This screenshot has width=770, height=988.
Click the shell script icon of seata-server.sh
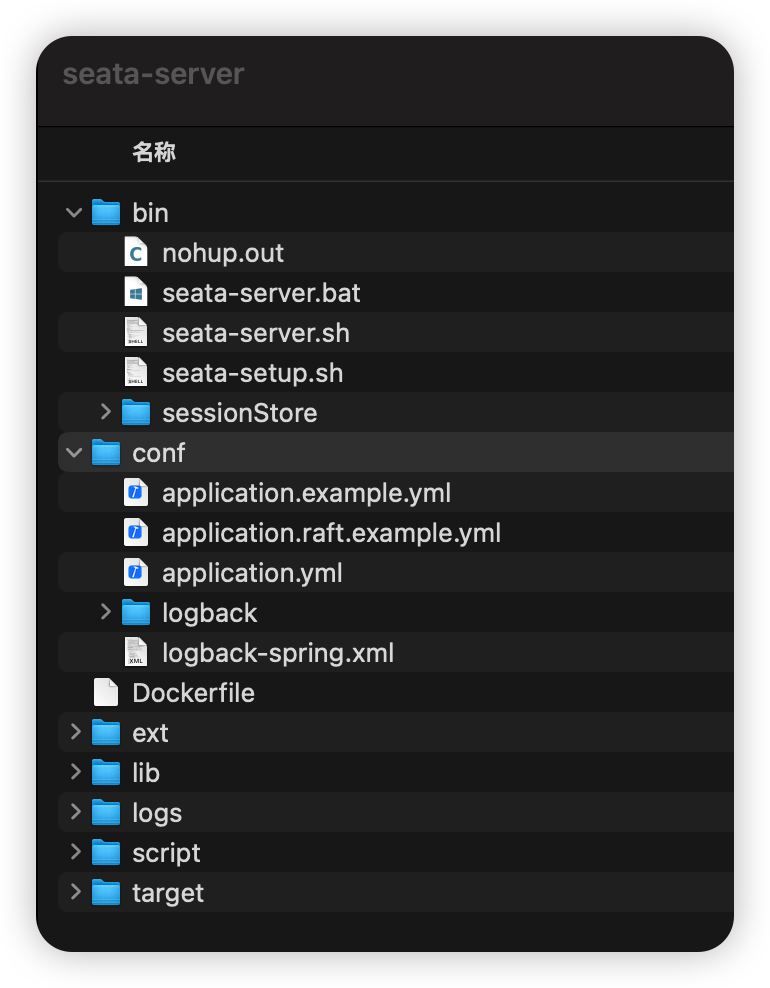(x=135, y=333)
